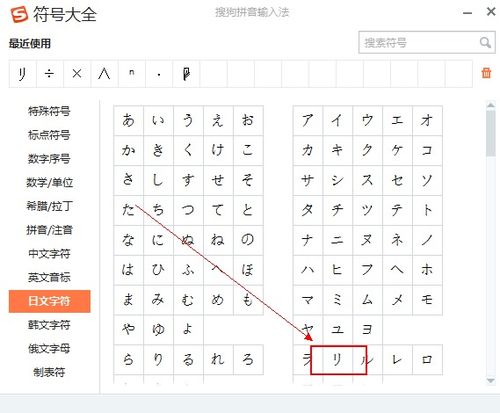Insert hiragana い
This screenshot has width=500, height=413.
coord(158,120)
